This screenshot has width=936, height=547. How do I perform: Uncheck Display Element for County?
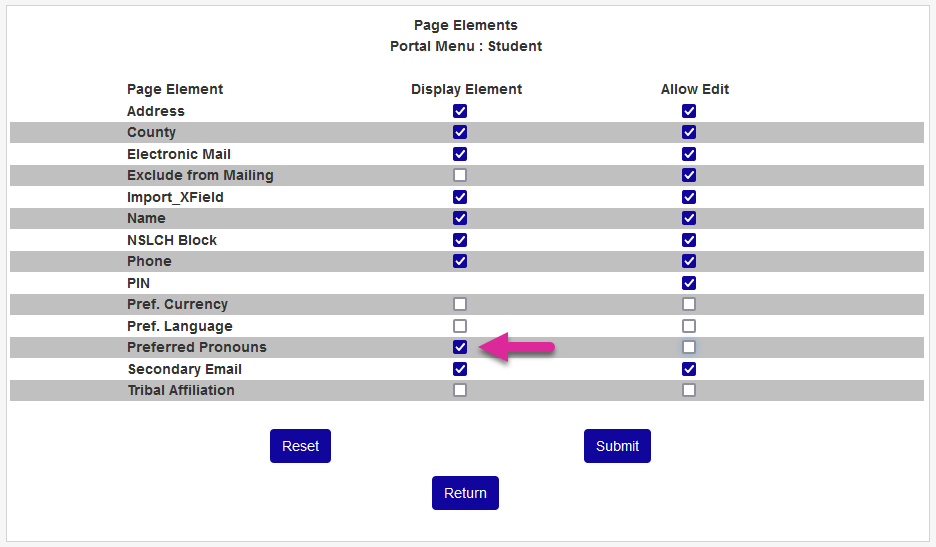click(460, 132)
